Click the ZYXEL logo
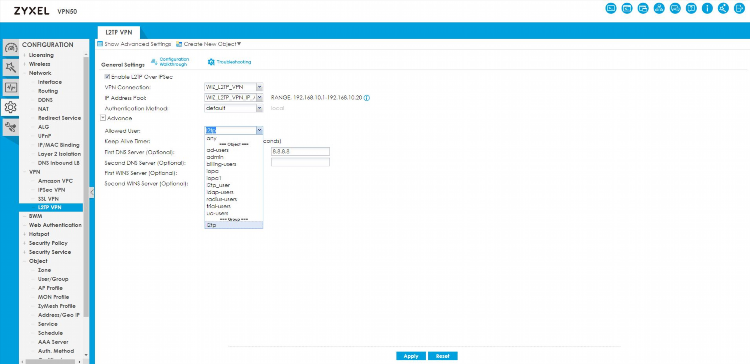 click(32, 11)
